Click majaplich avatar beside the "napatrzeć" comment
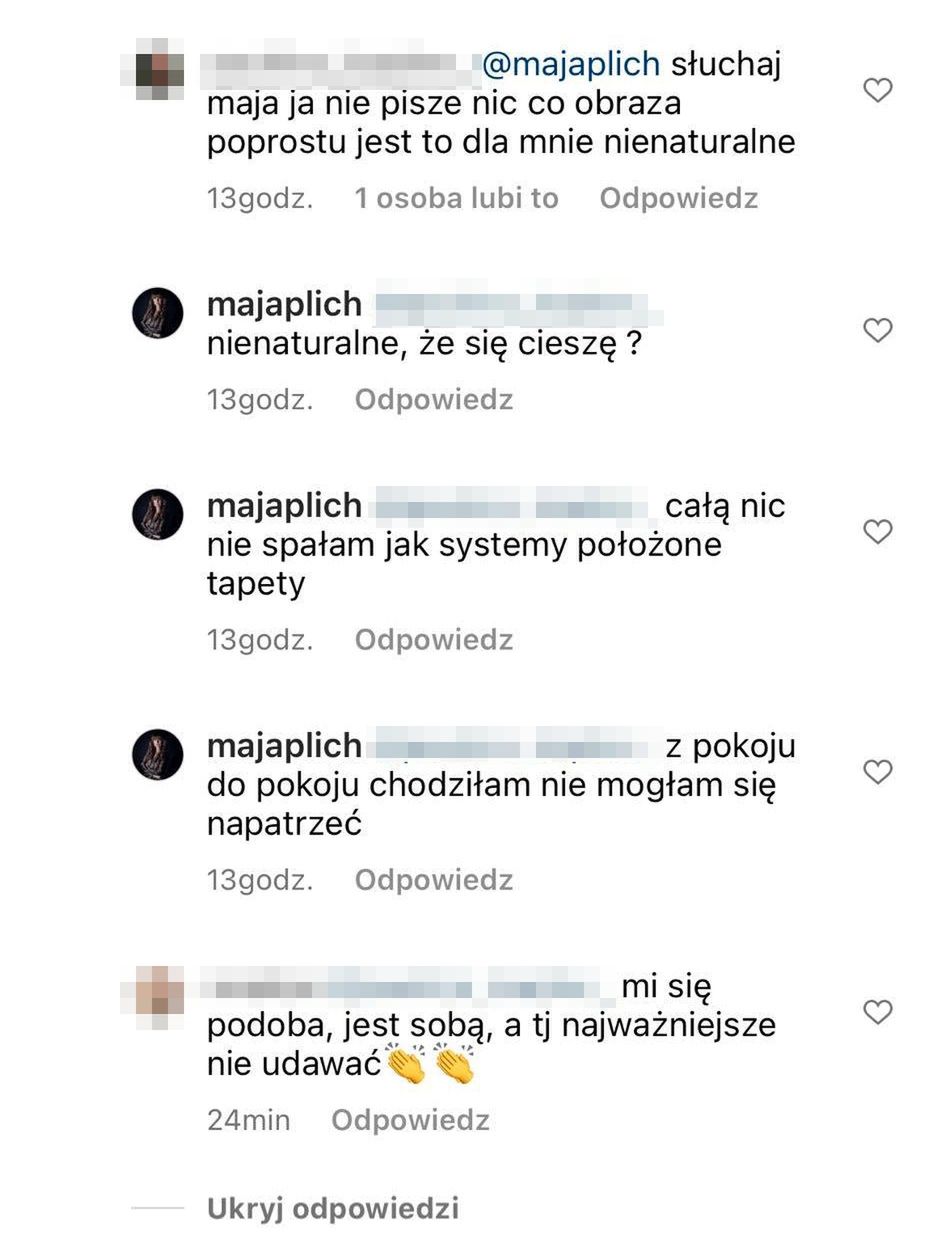946x1252 pixels. click(158, 754)
